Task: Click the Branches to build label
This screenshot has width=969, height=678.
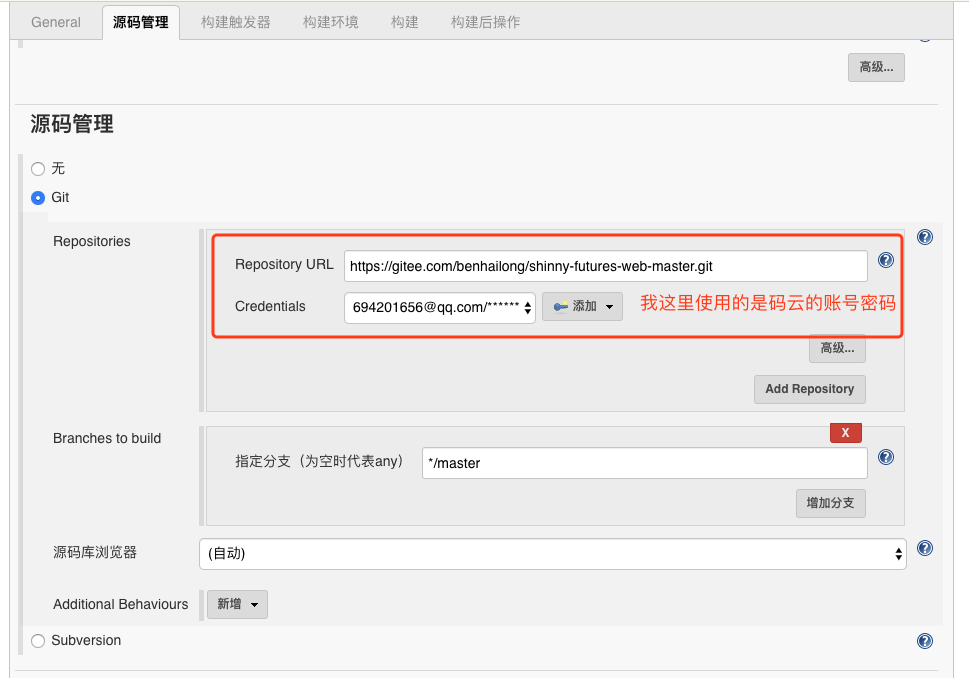Action: coord(107,438)
